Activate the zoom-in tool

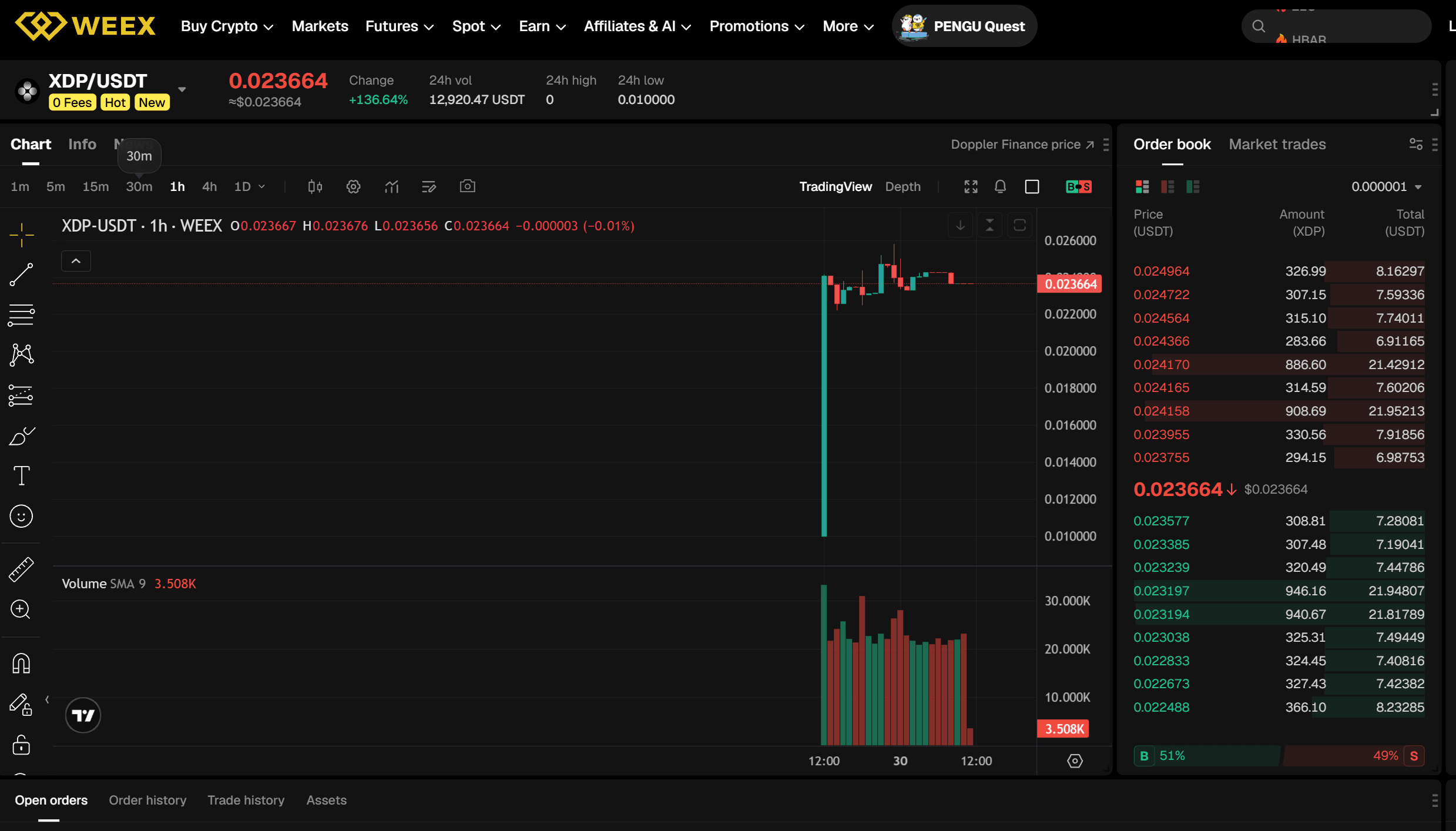click(22, 609)
